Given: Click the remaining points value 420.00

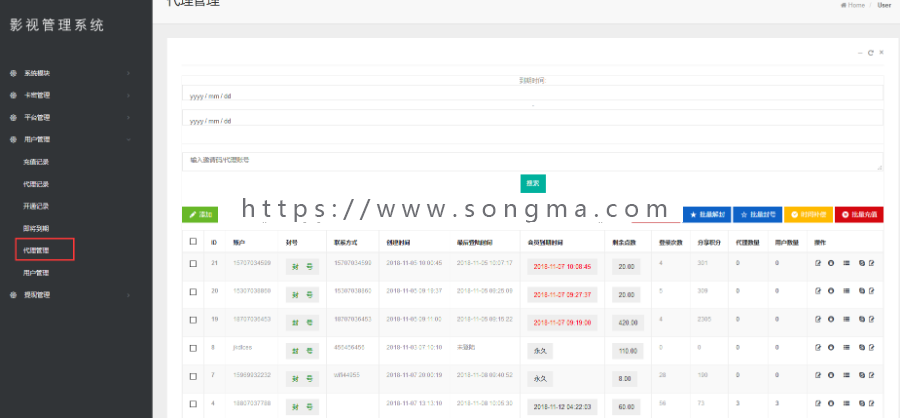Looking at the screenshot, I should 627,323.
